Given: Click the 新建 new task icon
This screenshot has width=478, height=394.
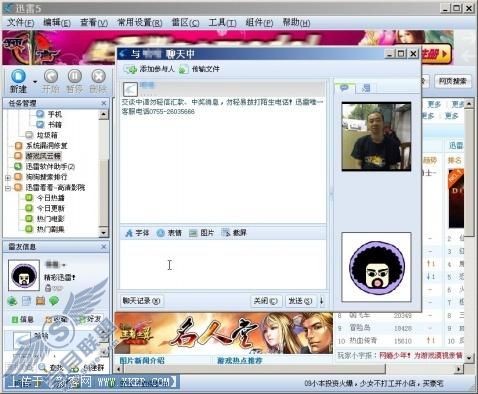Looking at the screenshot, I should pos(18,76).
